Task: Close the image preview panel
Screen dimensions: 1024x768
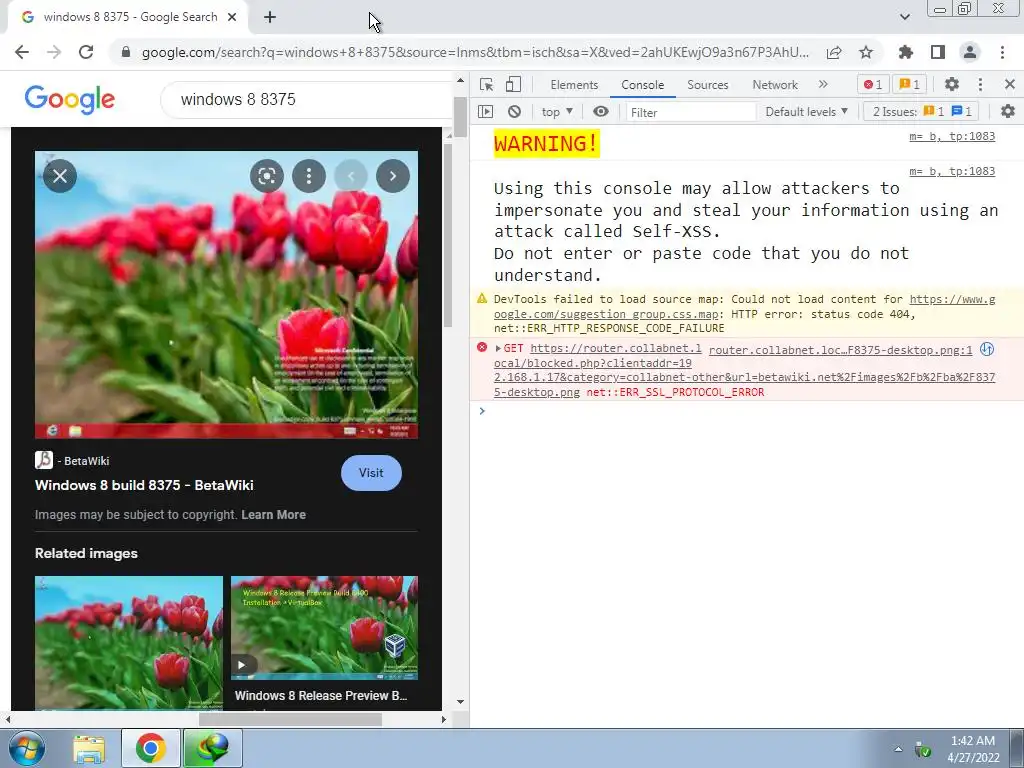Action: [x=60, y=176]
